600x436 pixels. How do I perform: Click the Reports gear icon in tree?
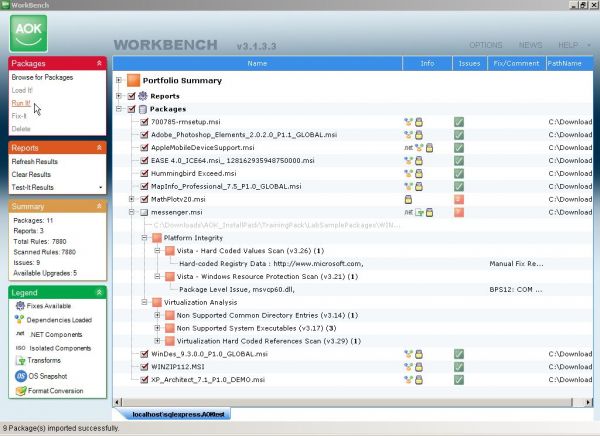143,96
